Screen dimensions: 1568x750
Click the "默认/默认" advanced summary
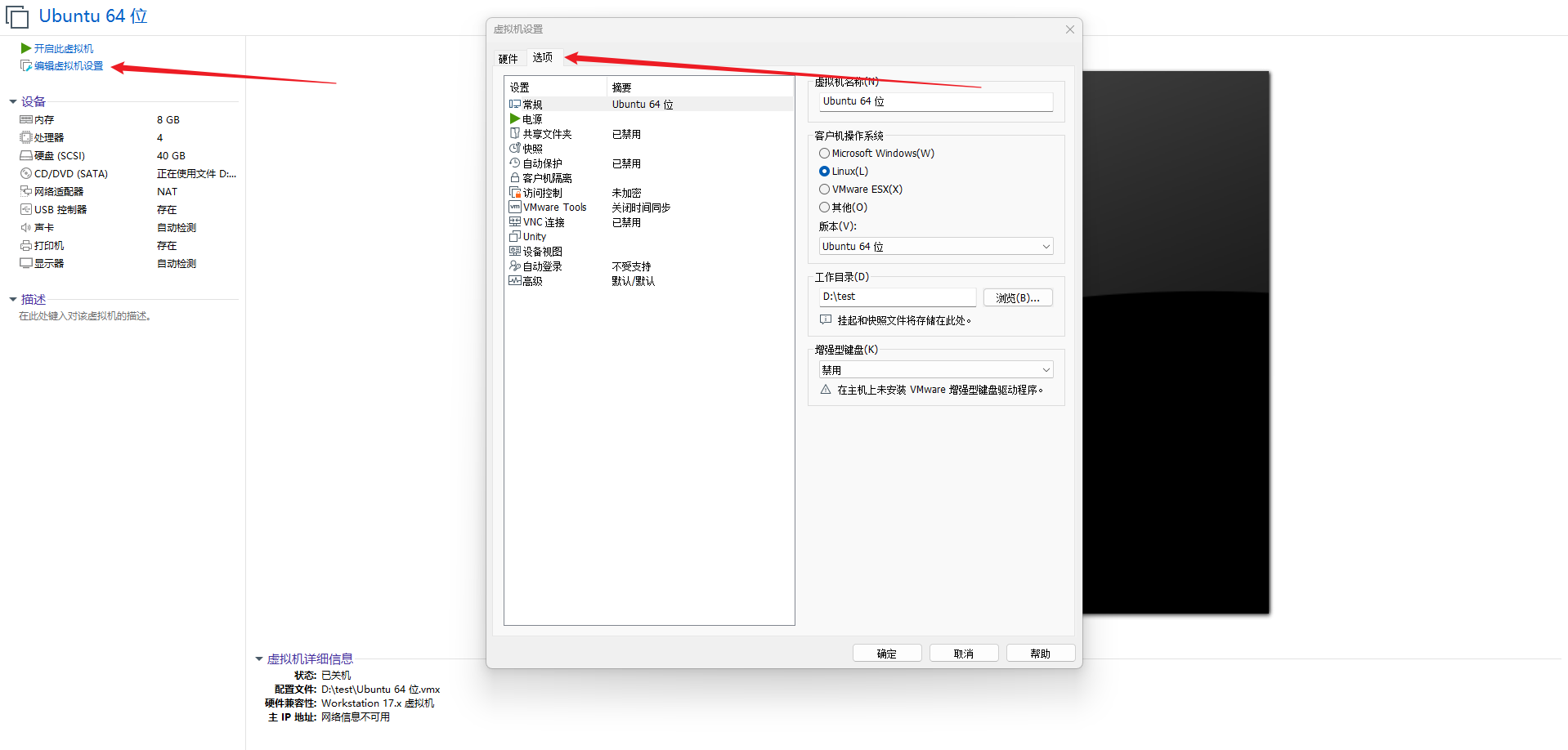(x=633, y=281)
